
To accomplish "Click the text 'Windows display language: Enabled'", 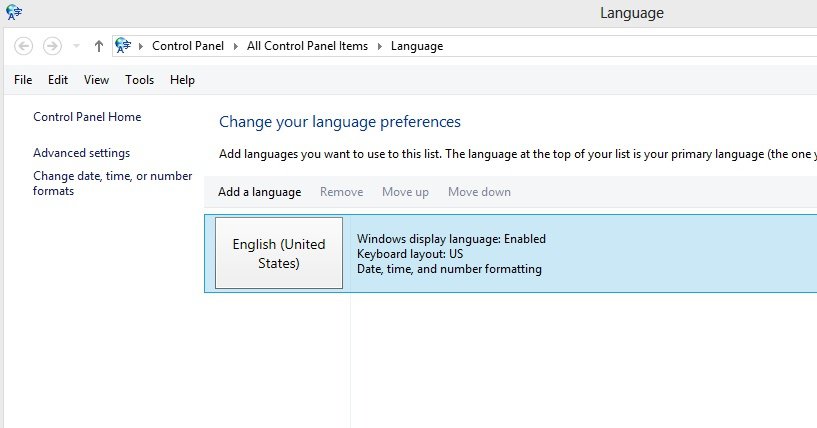I will [x=451, y=239].
